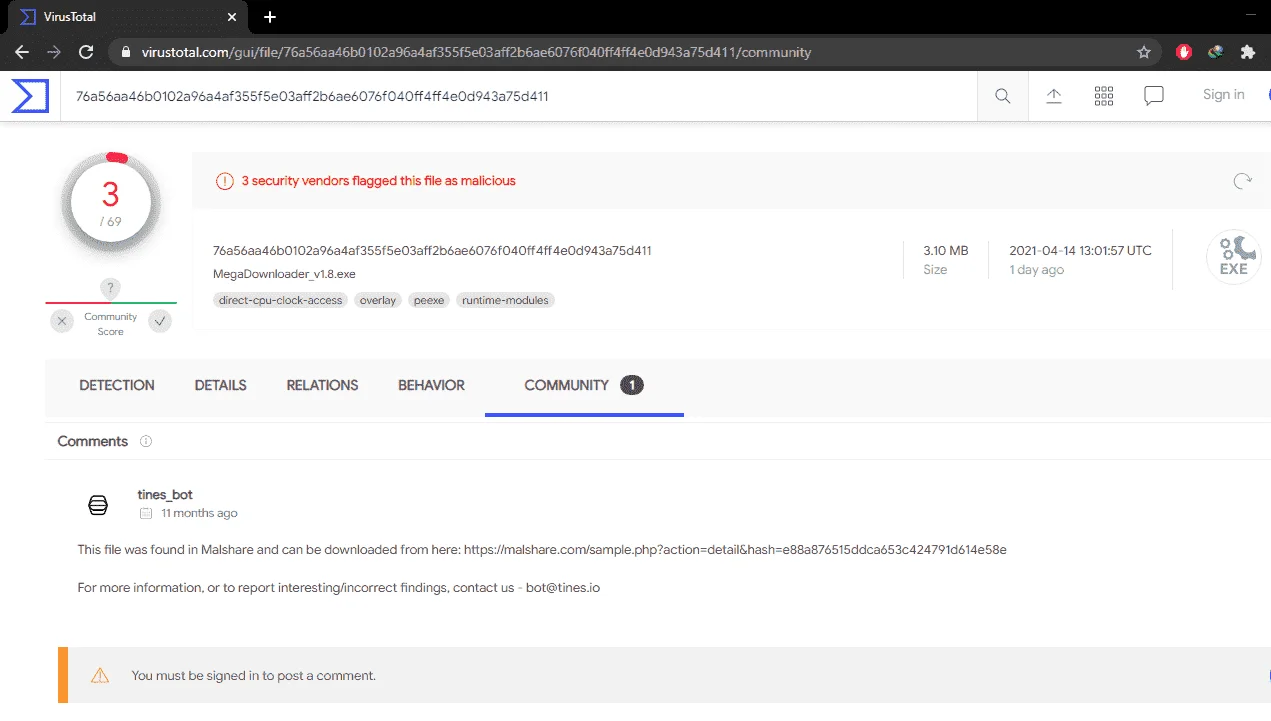Screen dimensions: 1271x721
Task: Click the '1 day ago' analysis age text
Action: (x=1037, y=270)
